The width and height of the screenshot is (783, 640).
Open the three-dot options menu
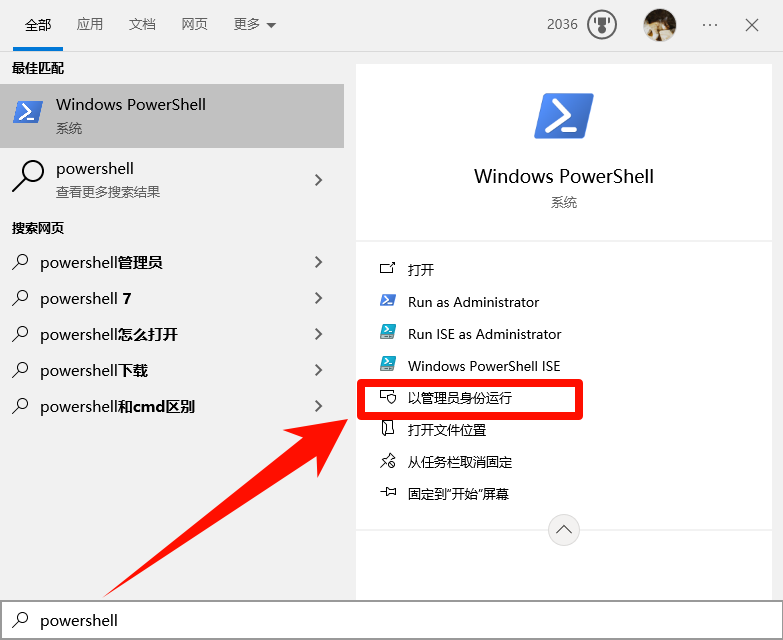tap(710, 24)
